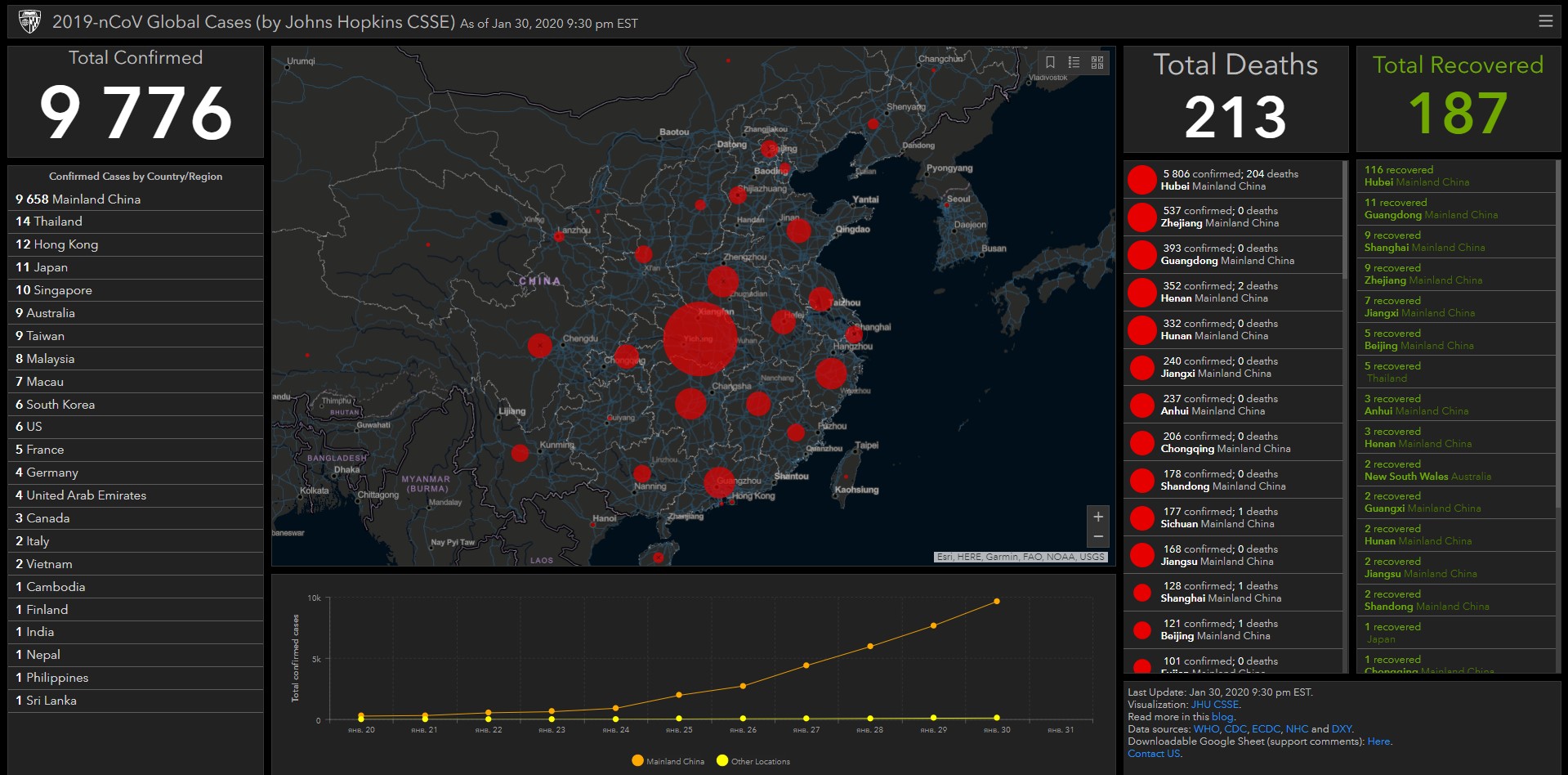Open the basemap gallery grid

pos(1097,62)
